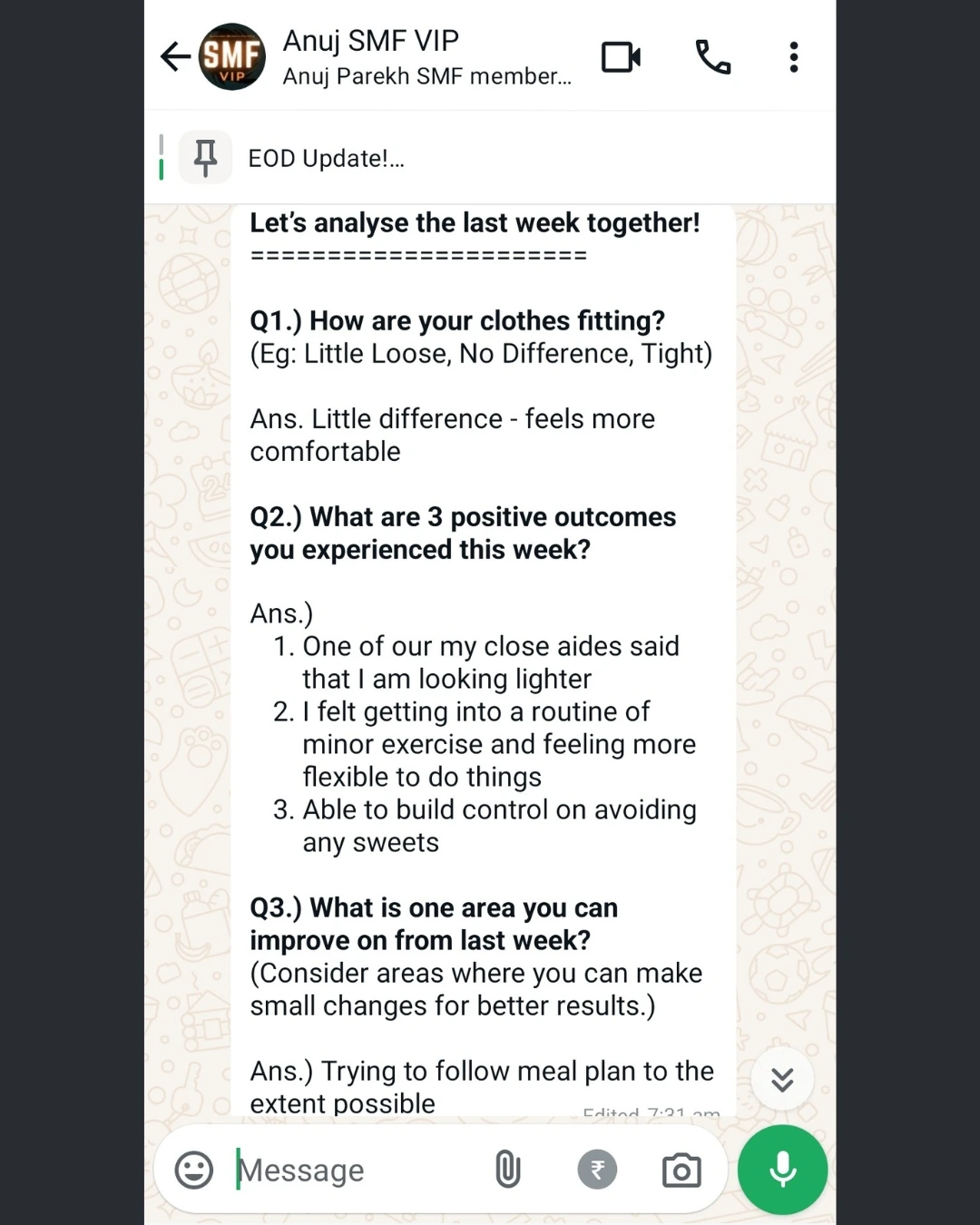Start a video call with the group
The width and height of the screenshot is (980, 1225).
(x=622, y=57)
